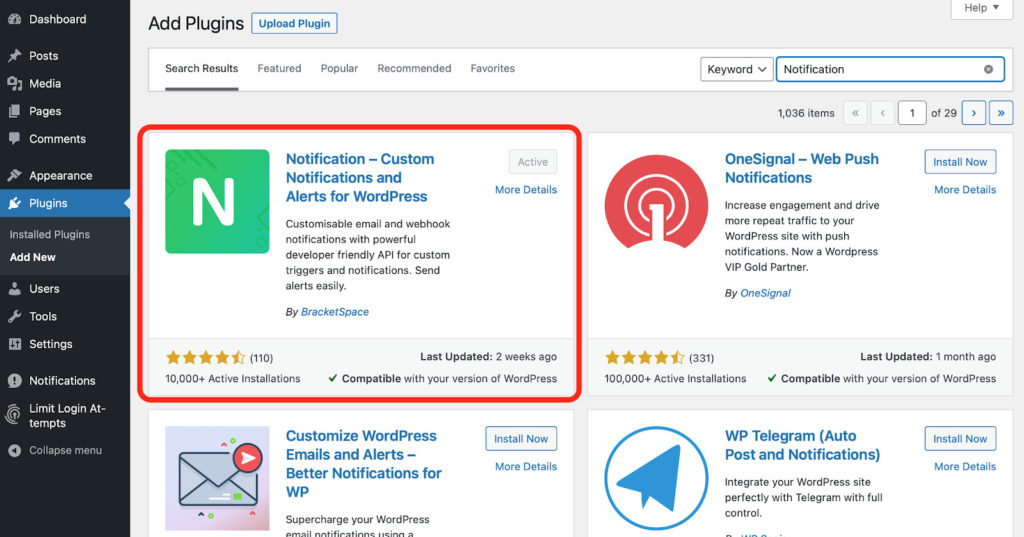Open OneSignal – Web Push Notifications title
Image resolution: width=1024 pixels, height=537 pixels.
802,168
